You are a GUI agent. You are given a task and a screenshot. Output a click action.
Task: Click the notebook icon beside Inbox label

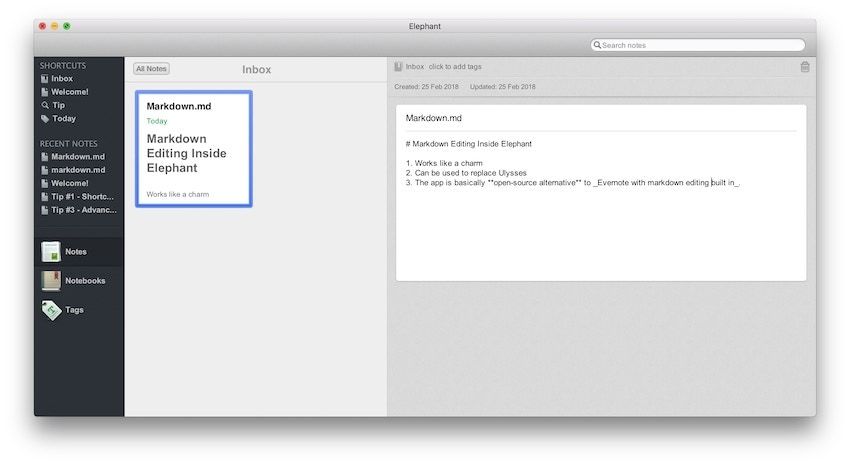[398, 67]
